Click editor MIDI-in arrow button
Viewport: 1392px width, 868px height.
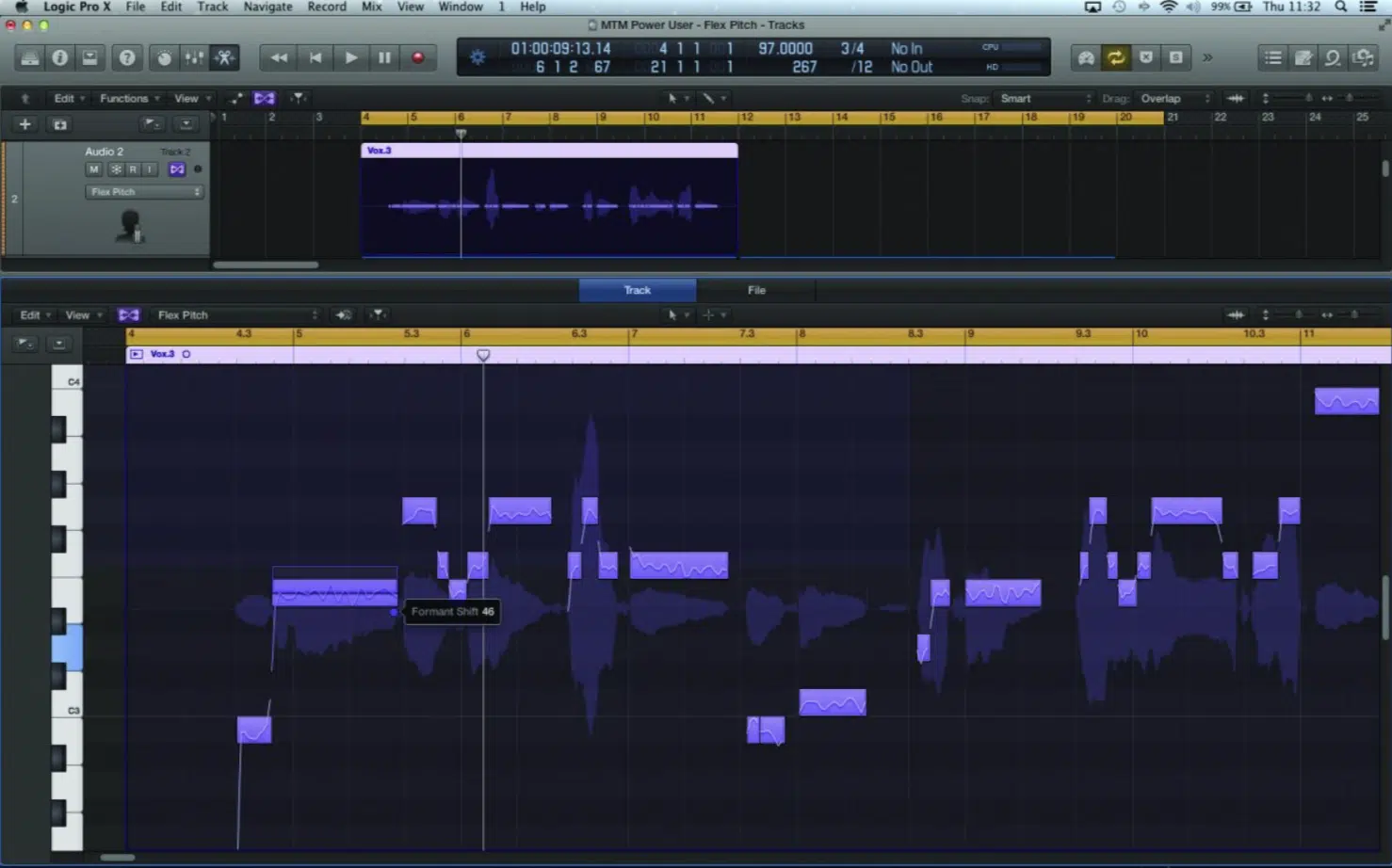[344, 315]
